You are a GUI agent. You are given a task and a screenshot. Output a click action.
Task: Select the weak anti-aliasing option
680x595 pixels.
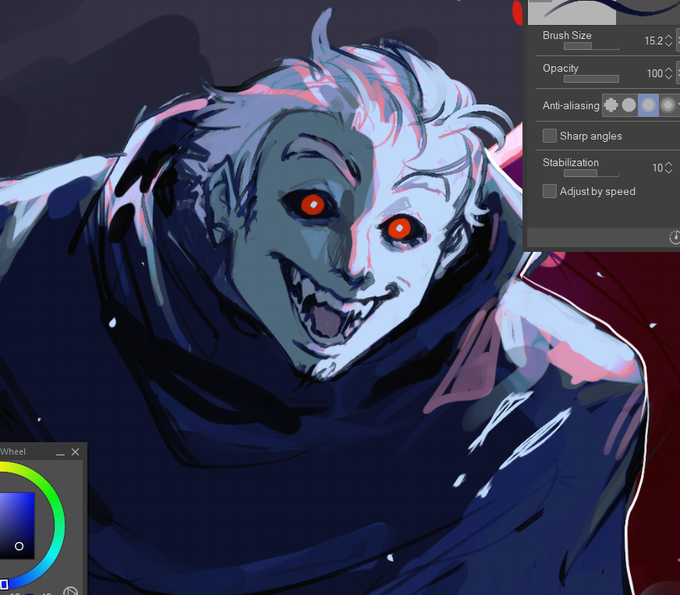(x=628, y=105)
